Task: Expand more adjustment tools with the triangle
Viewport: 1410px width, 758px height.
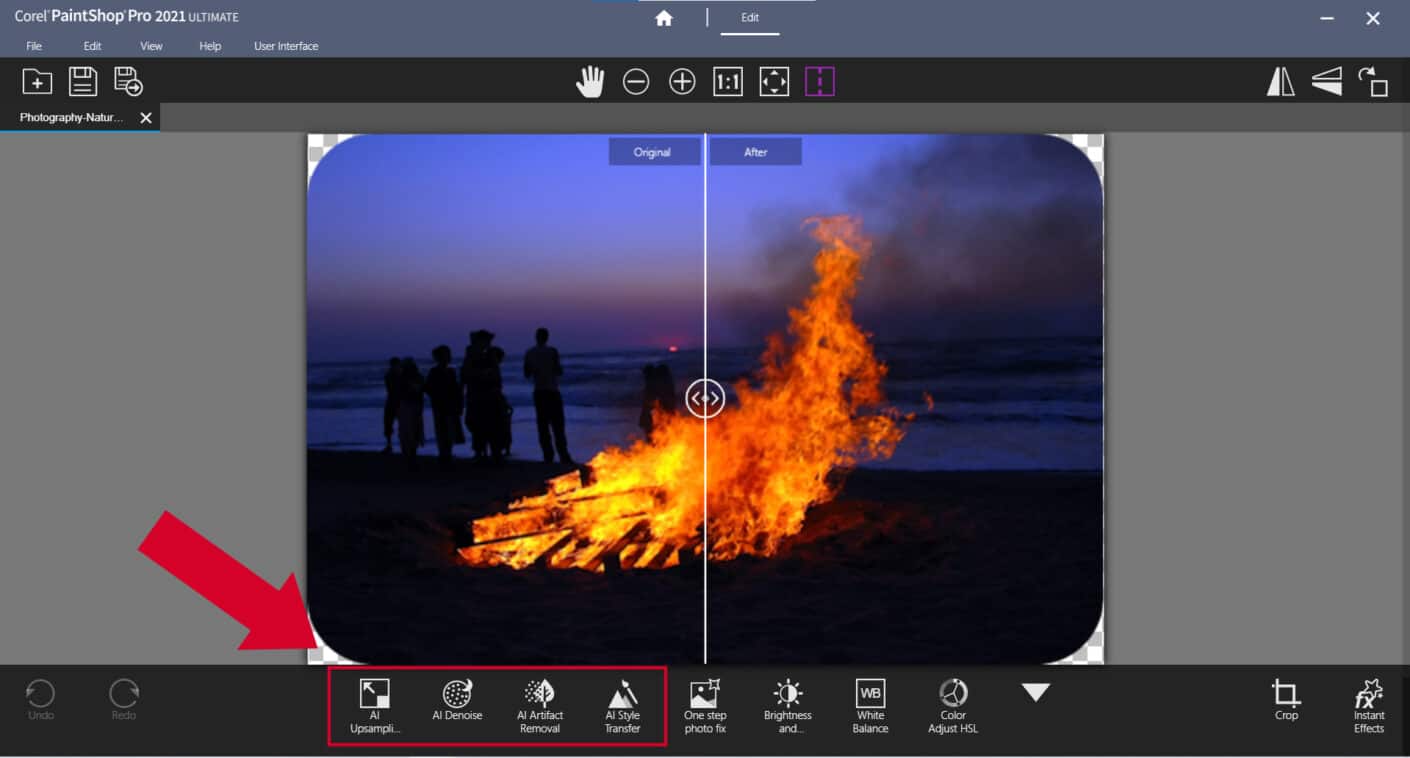Action: click(x=1036, y=691)
